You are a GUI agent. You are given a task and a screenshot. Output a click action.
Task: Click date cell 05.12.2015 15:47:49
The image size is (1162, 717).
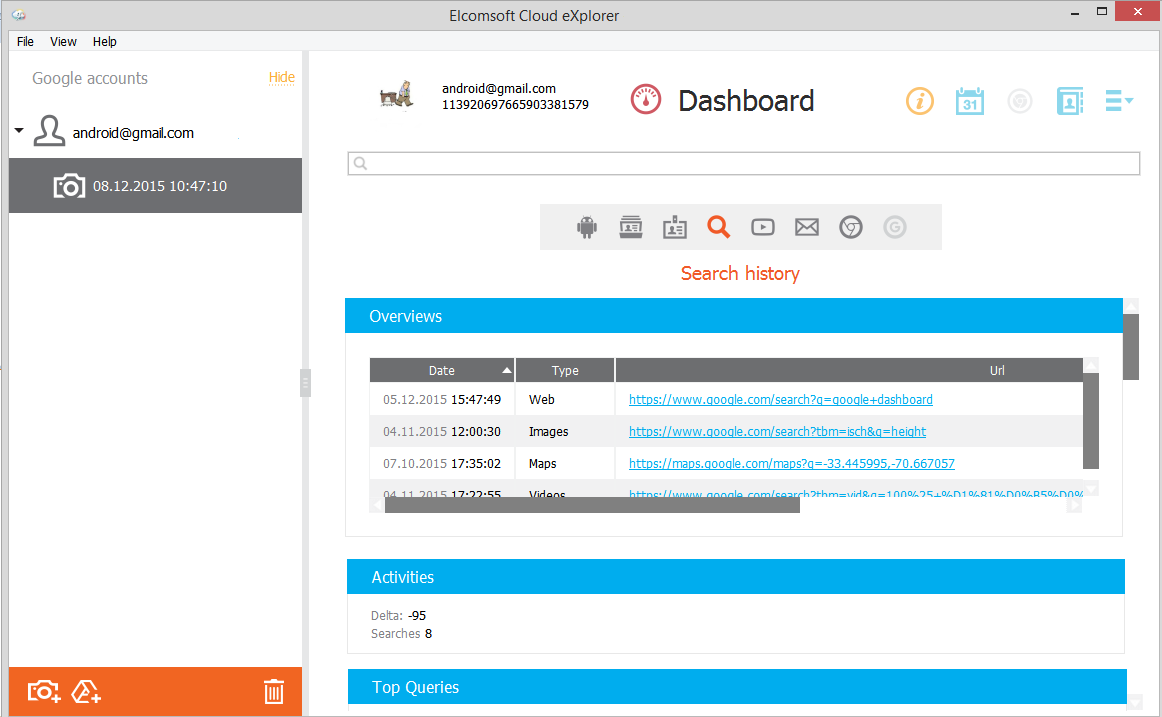442,399
